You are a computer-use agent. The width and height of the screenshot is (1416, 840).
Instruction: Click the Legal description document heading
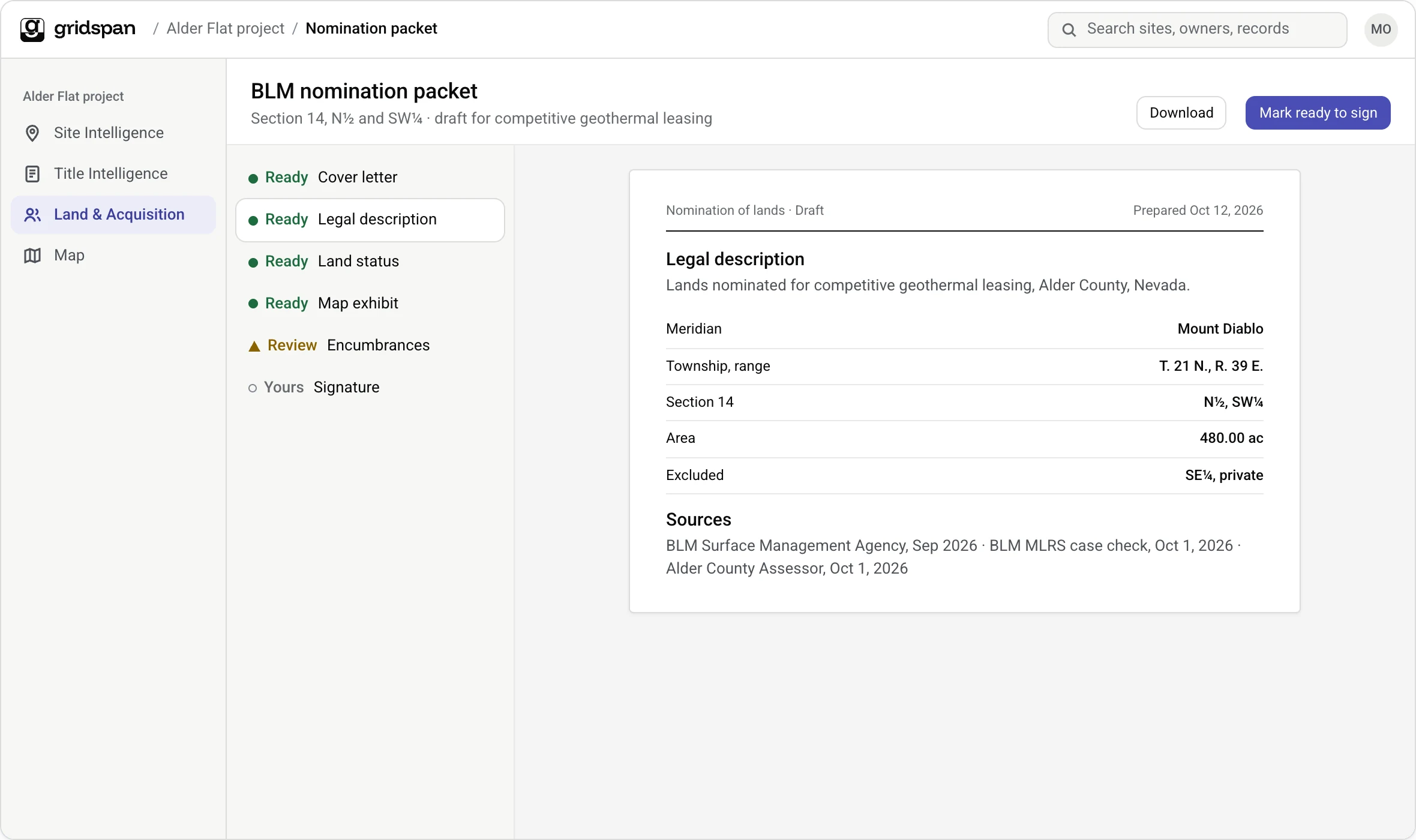[735, 259]
